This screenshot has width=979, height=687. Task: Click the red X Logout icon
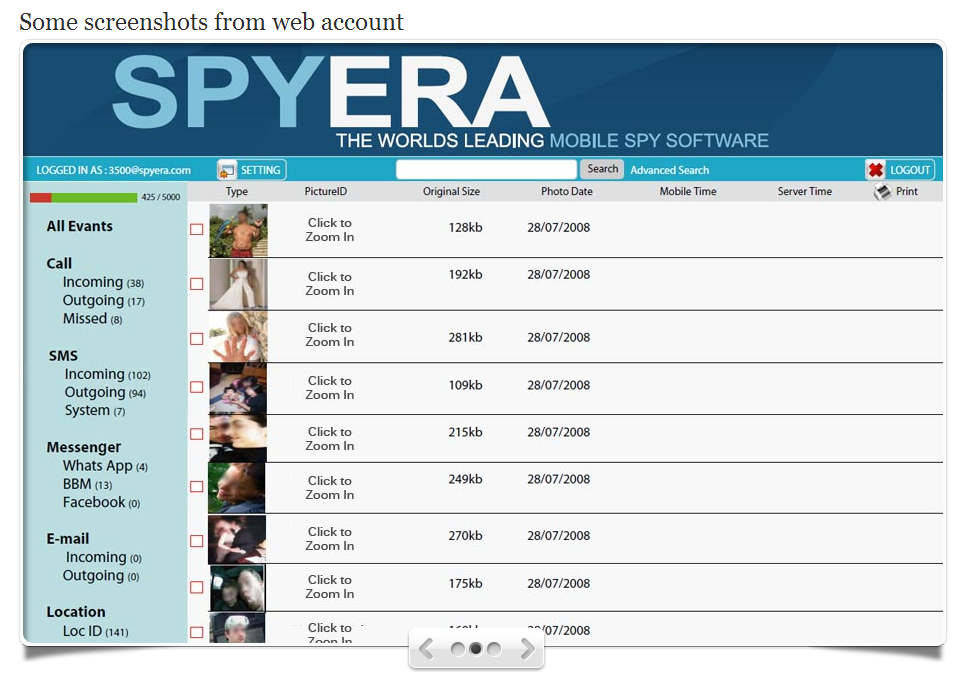(876, 170)
